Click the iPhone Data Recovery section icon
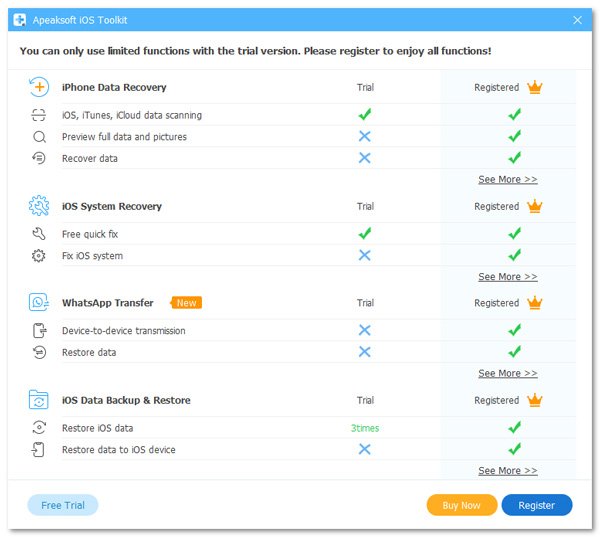Screen dimensions: 600x537 click(39, 87)
